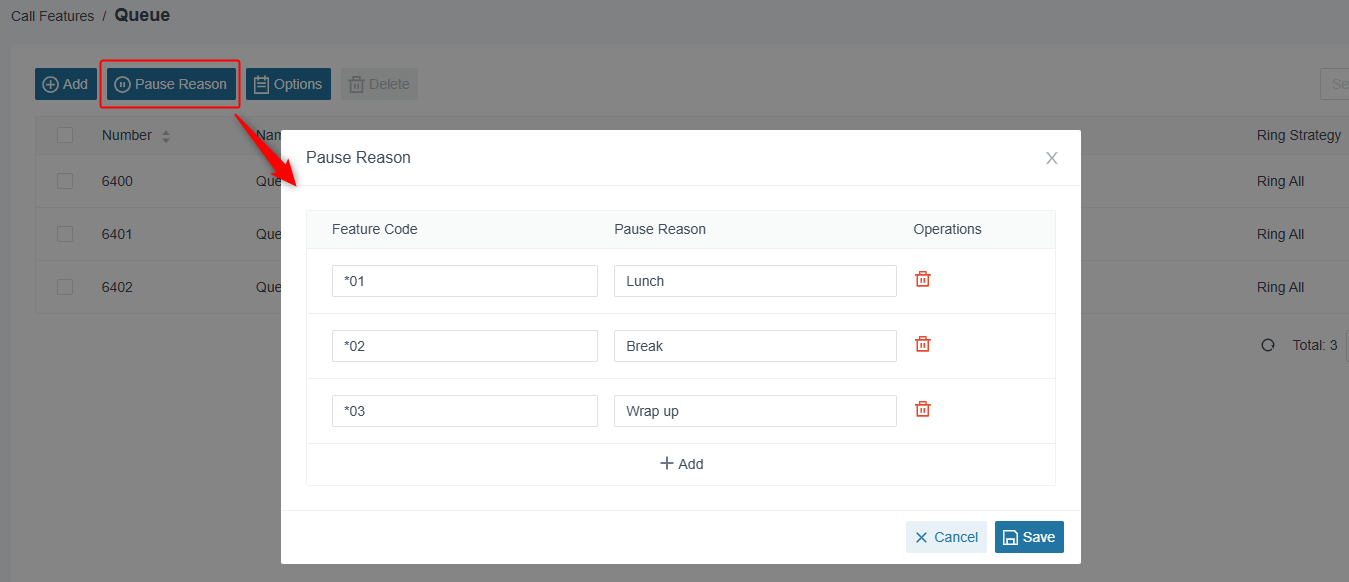This screenshot has width=1349, height=582.
Task: Click queue number 6402
Action: [x=117, y=287]
